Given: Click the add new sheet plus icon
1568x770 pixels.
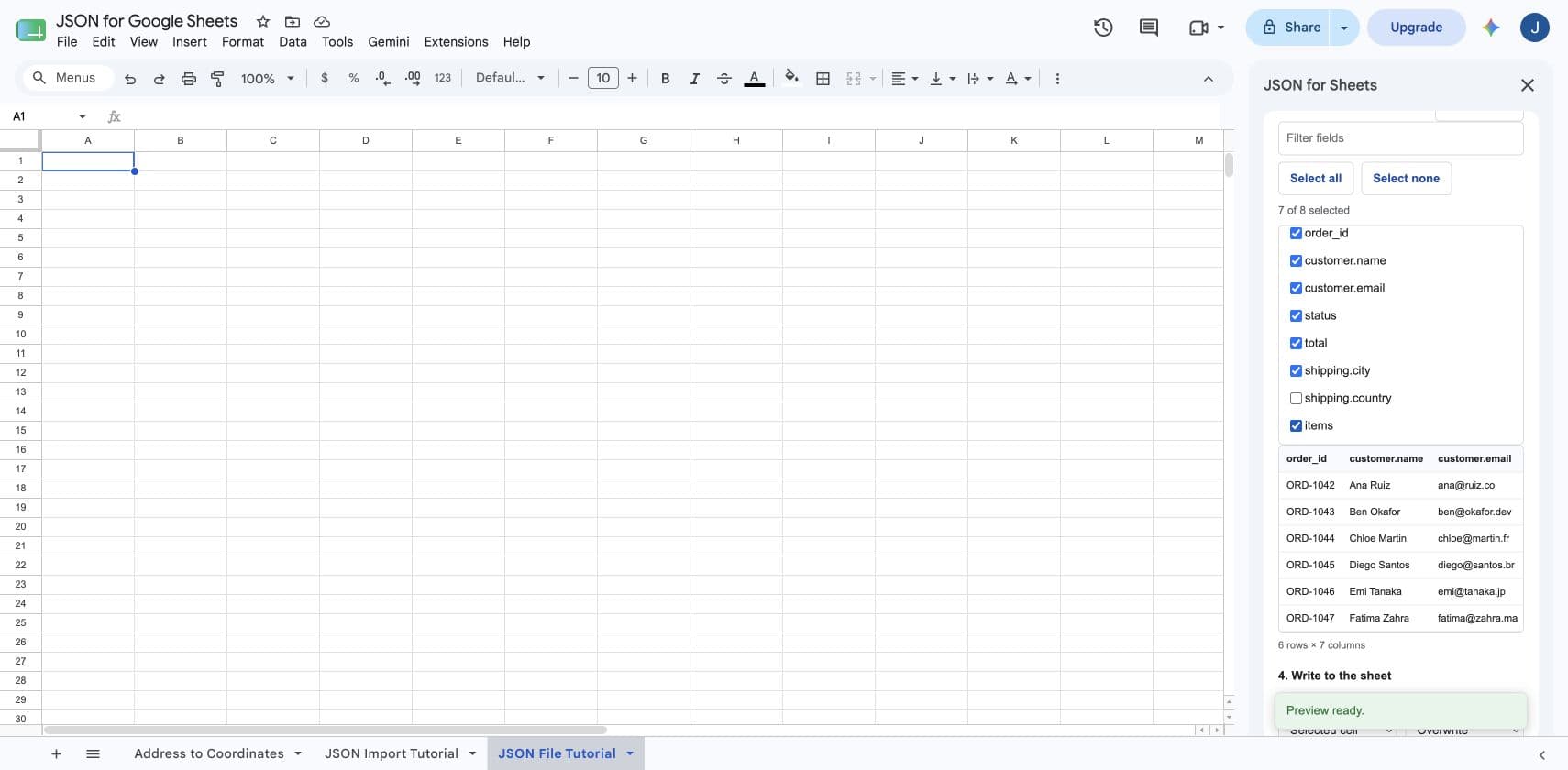Looking at the screenshot, I should click(x=56, y=753).
